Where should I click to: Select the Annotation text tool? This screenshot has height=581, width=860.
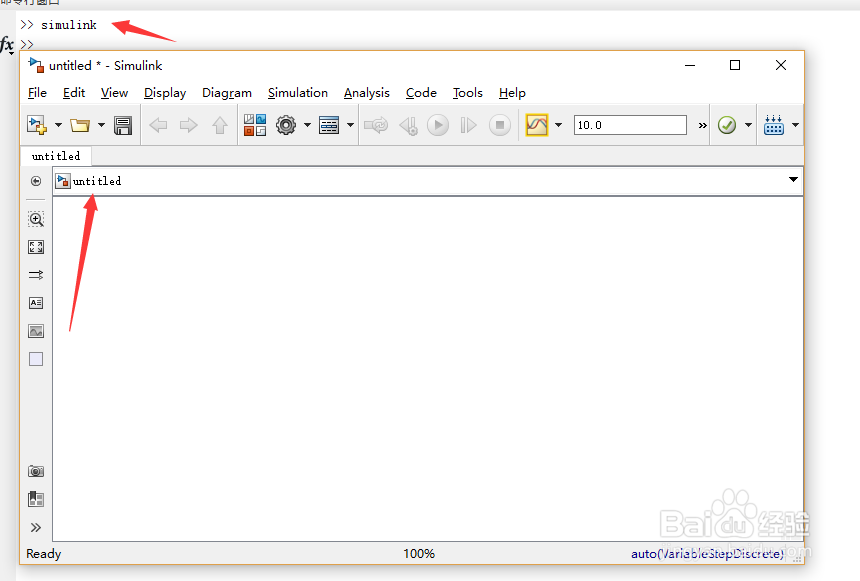tap(36, 303)
